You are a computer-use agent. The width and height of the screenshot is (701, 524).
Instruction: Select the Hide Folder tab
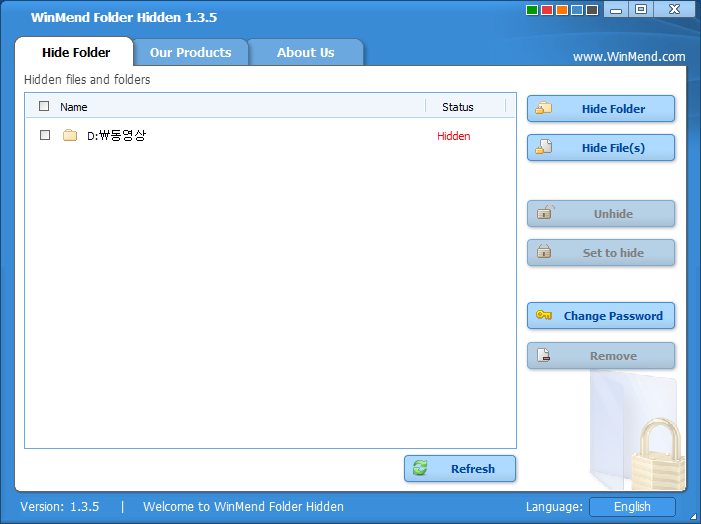[x=76, y=52]
